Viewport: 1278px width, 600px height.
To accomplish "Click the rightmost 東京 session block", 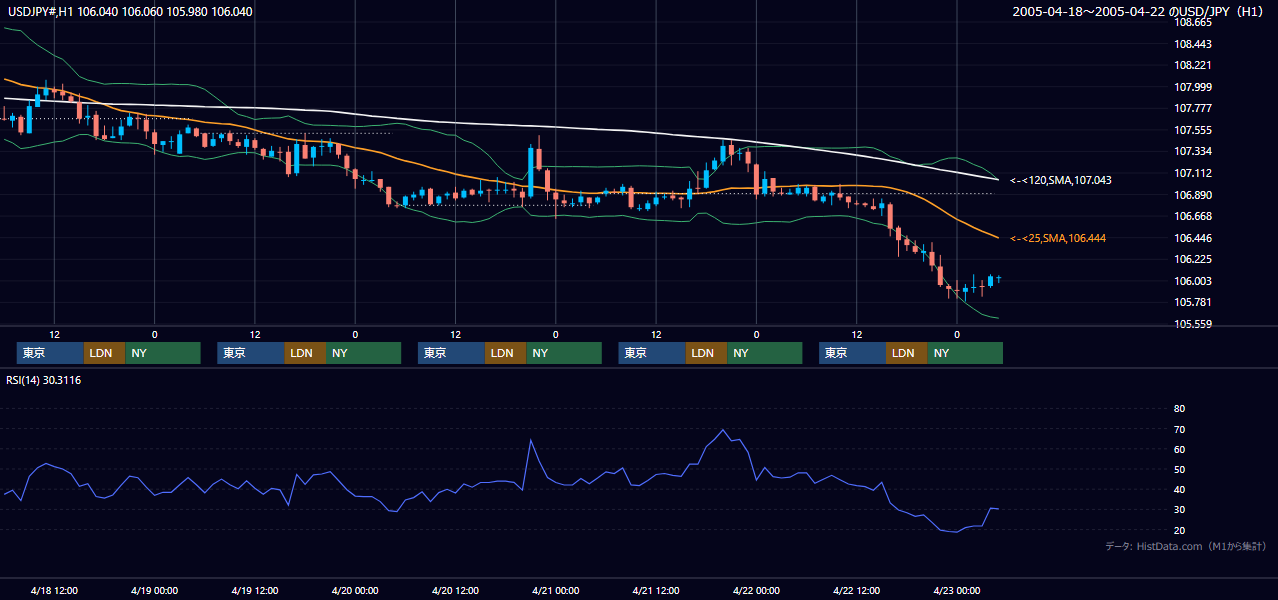I will [x=852, y=353].
